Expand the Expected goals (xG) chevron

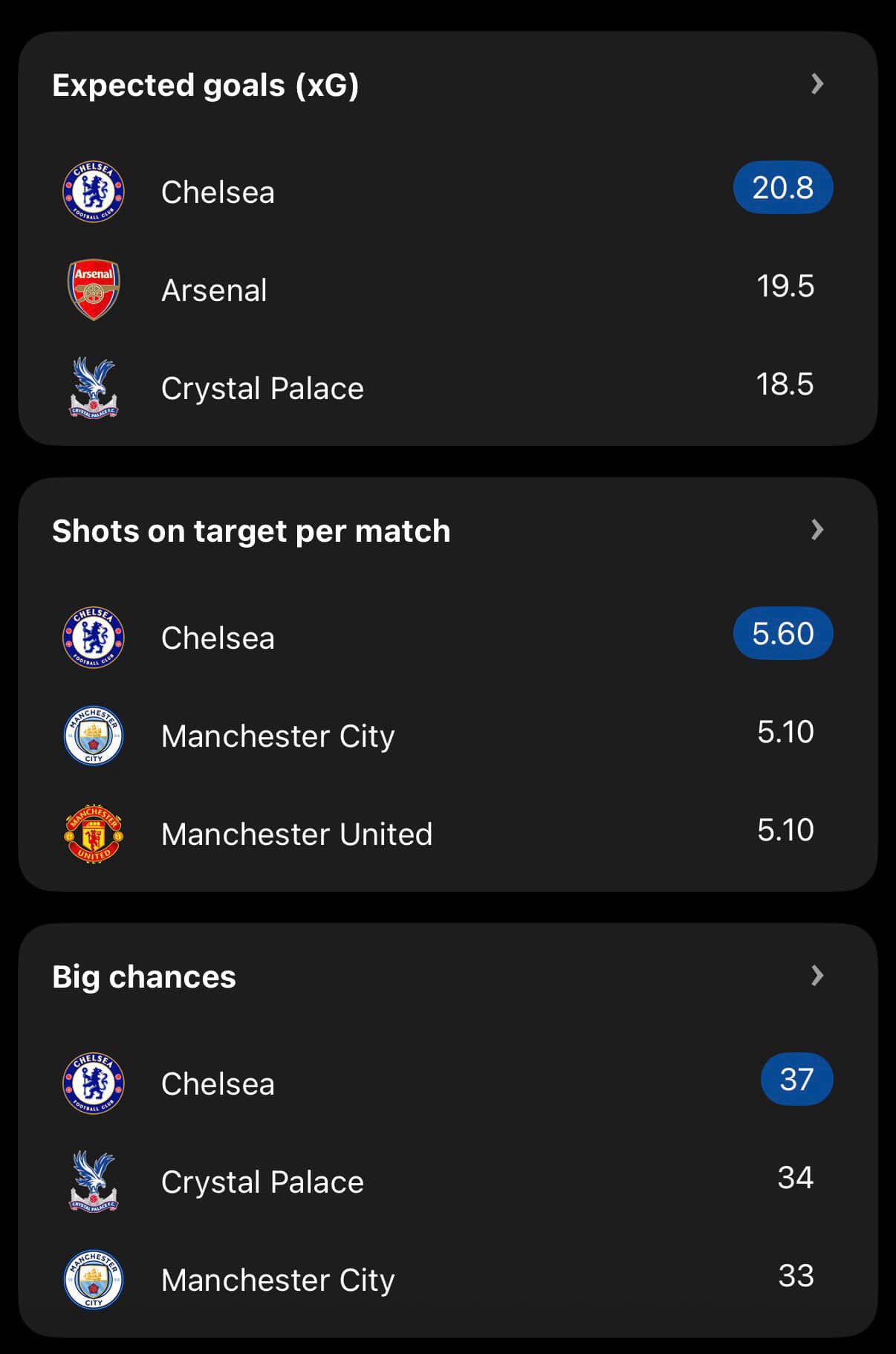[817, 84]
